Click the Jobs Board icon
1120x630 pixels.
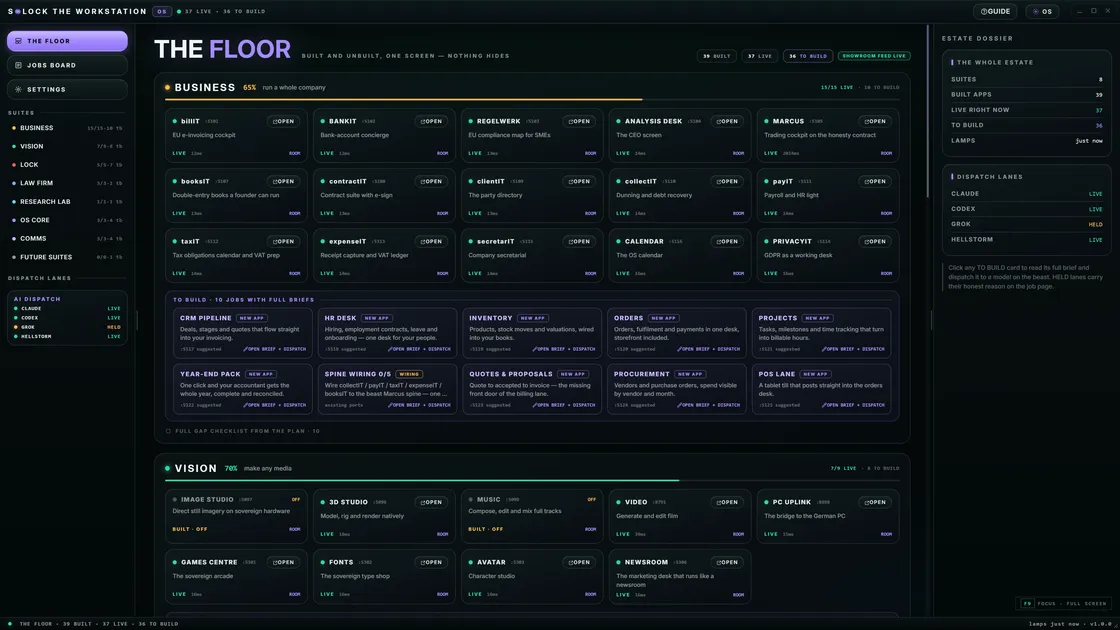point(19,65)
